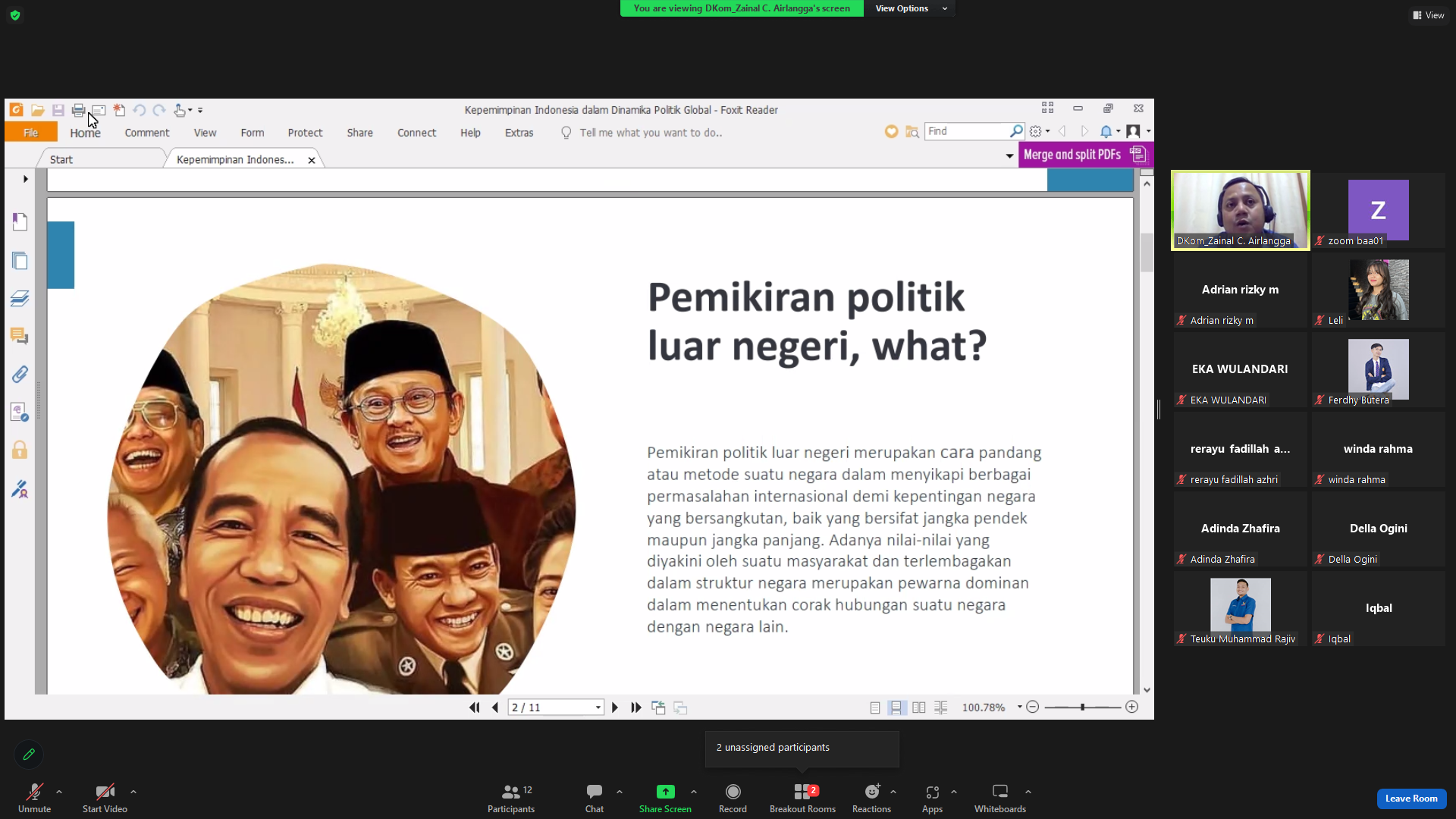Open Zoom Apps from the meeting toolbar

932,798
